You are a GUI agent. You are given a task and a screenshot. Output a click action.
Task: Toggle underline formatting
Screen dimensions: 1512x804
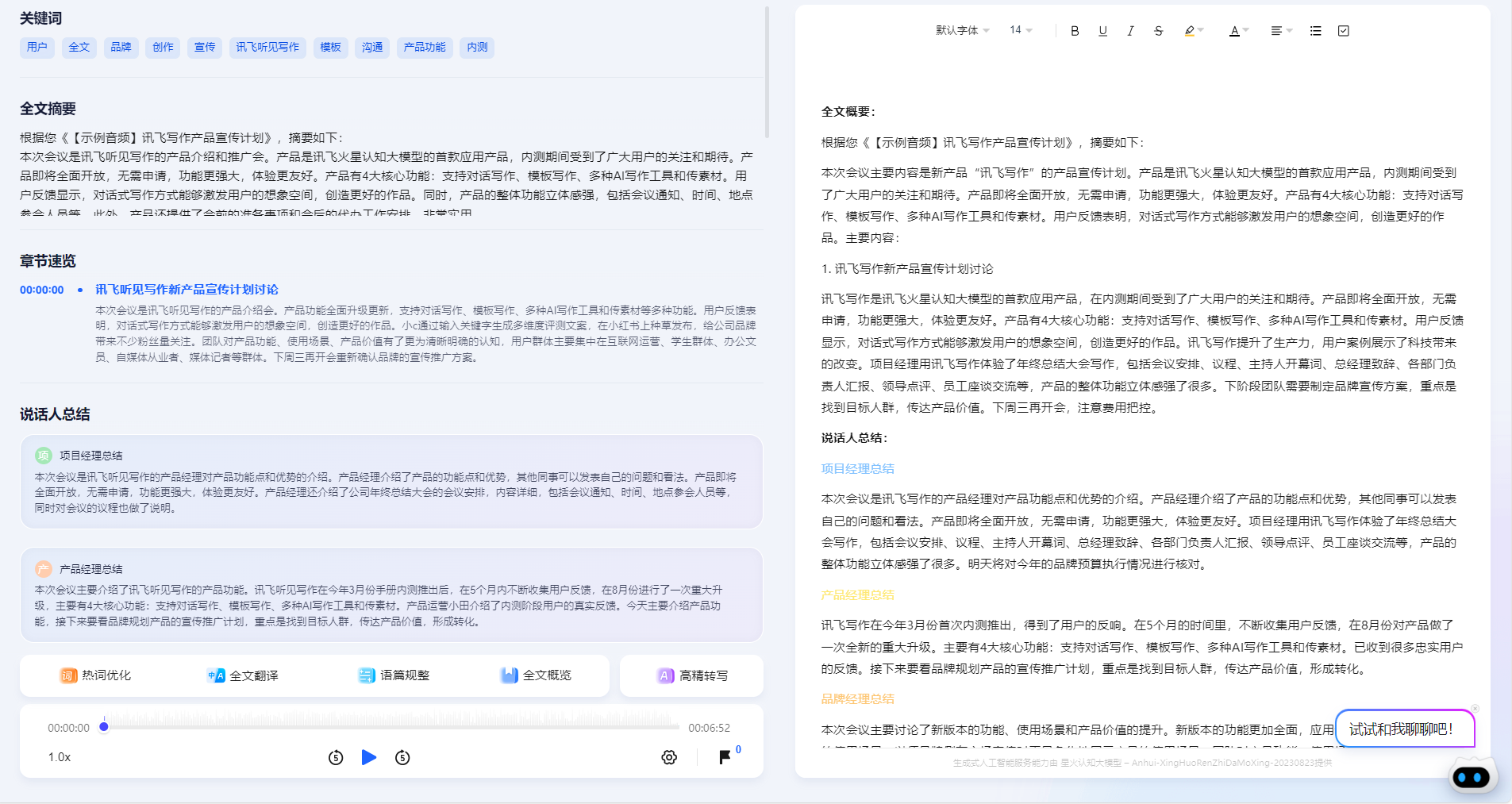point(1102,31)
